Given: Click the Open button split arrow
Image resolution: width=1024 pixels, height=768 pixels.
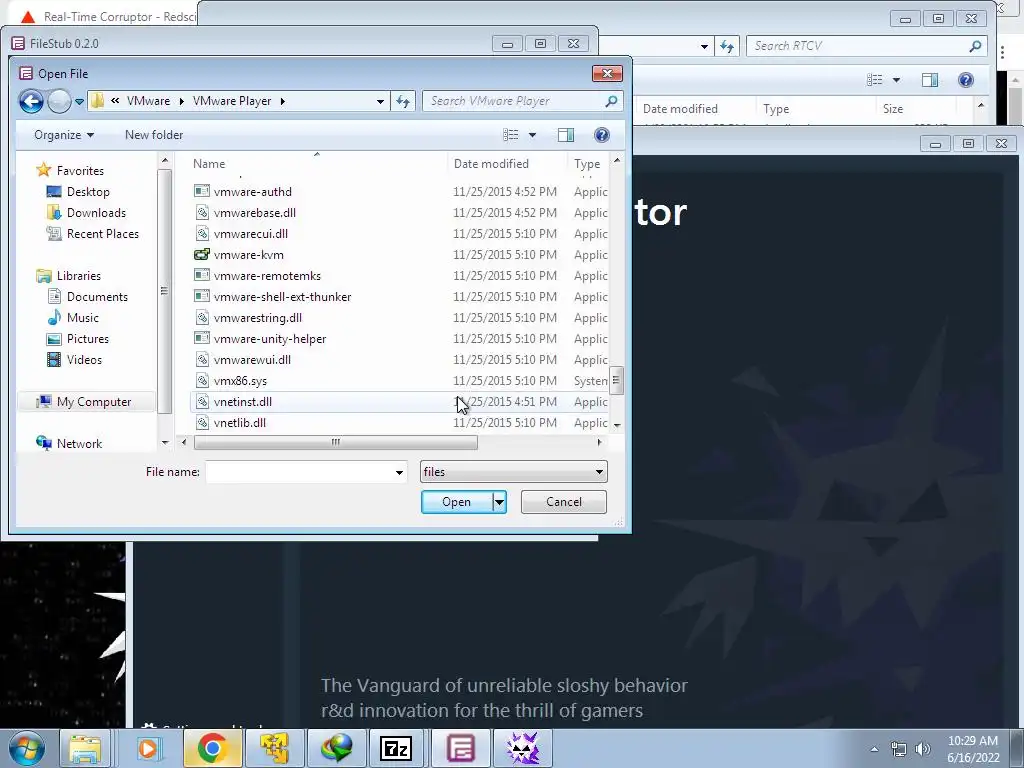Looking at the screenshot, I should (499, 502).
